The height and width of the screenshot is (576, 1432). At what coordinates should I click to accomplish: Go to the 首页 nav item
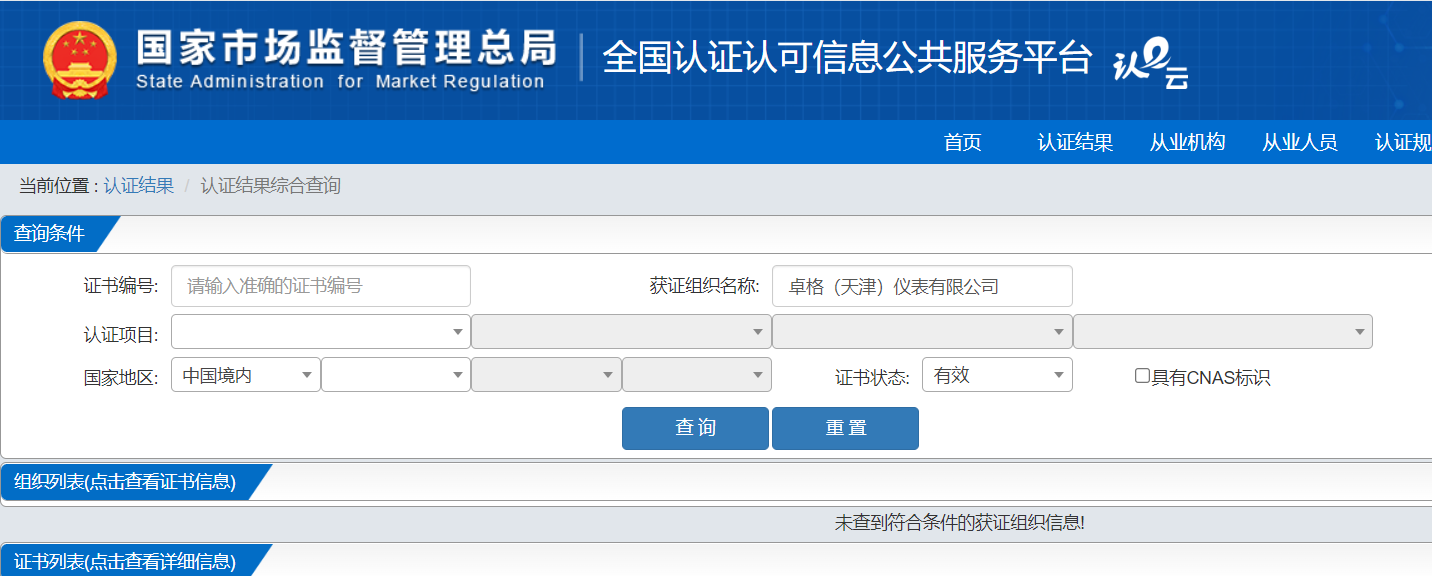click(963, 142)
